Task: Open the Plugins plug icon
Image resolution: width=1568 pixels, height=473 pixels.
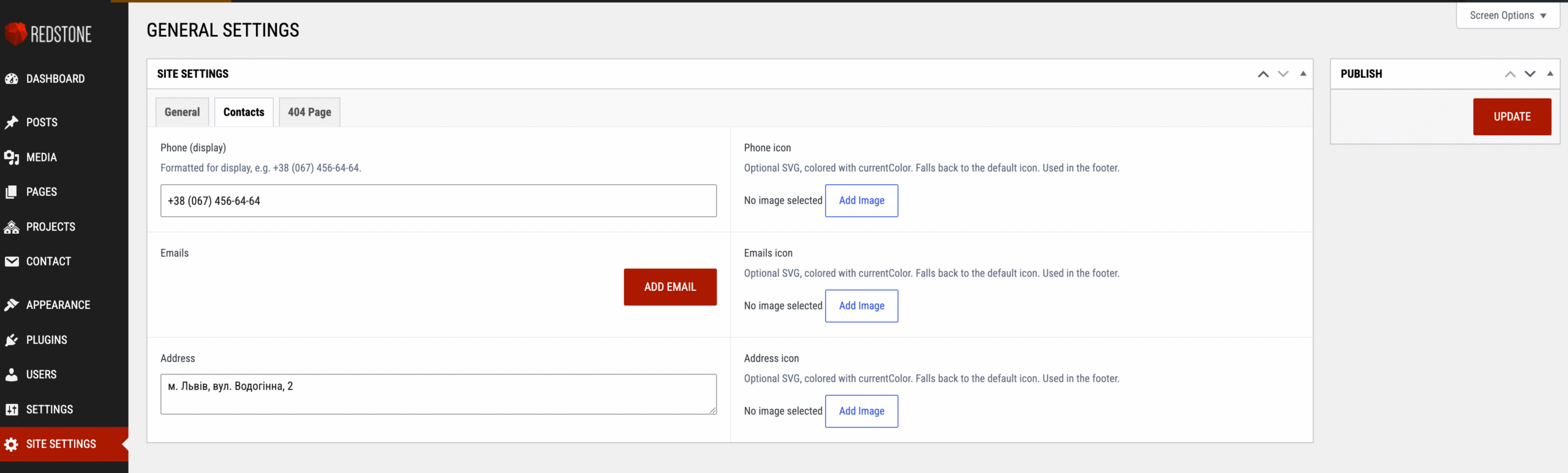Action: pos(12,340)
